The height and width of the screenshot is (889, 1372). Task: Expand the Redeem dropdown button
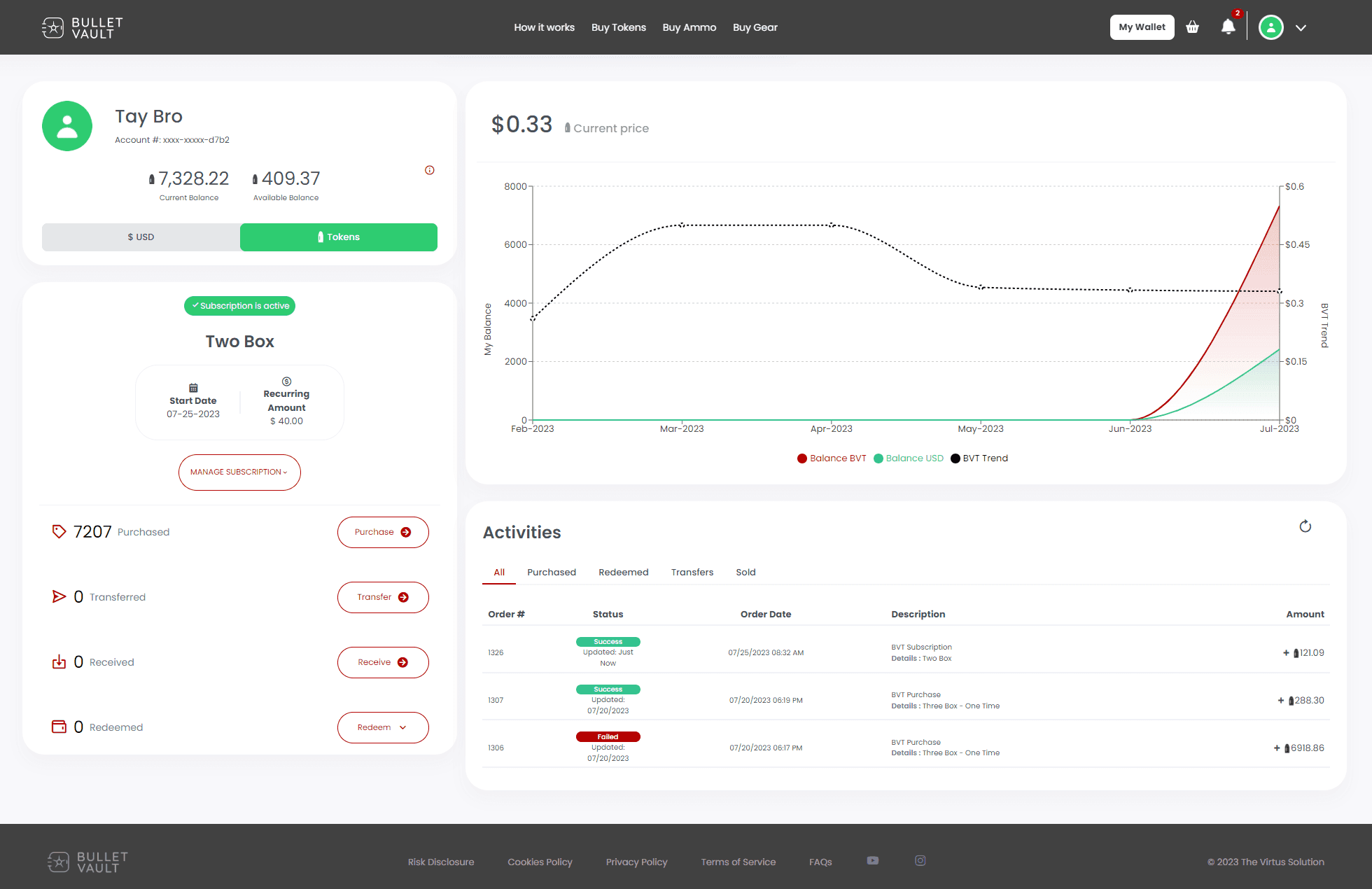[382, 727]
